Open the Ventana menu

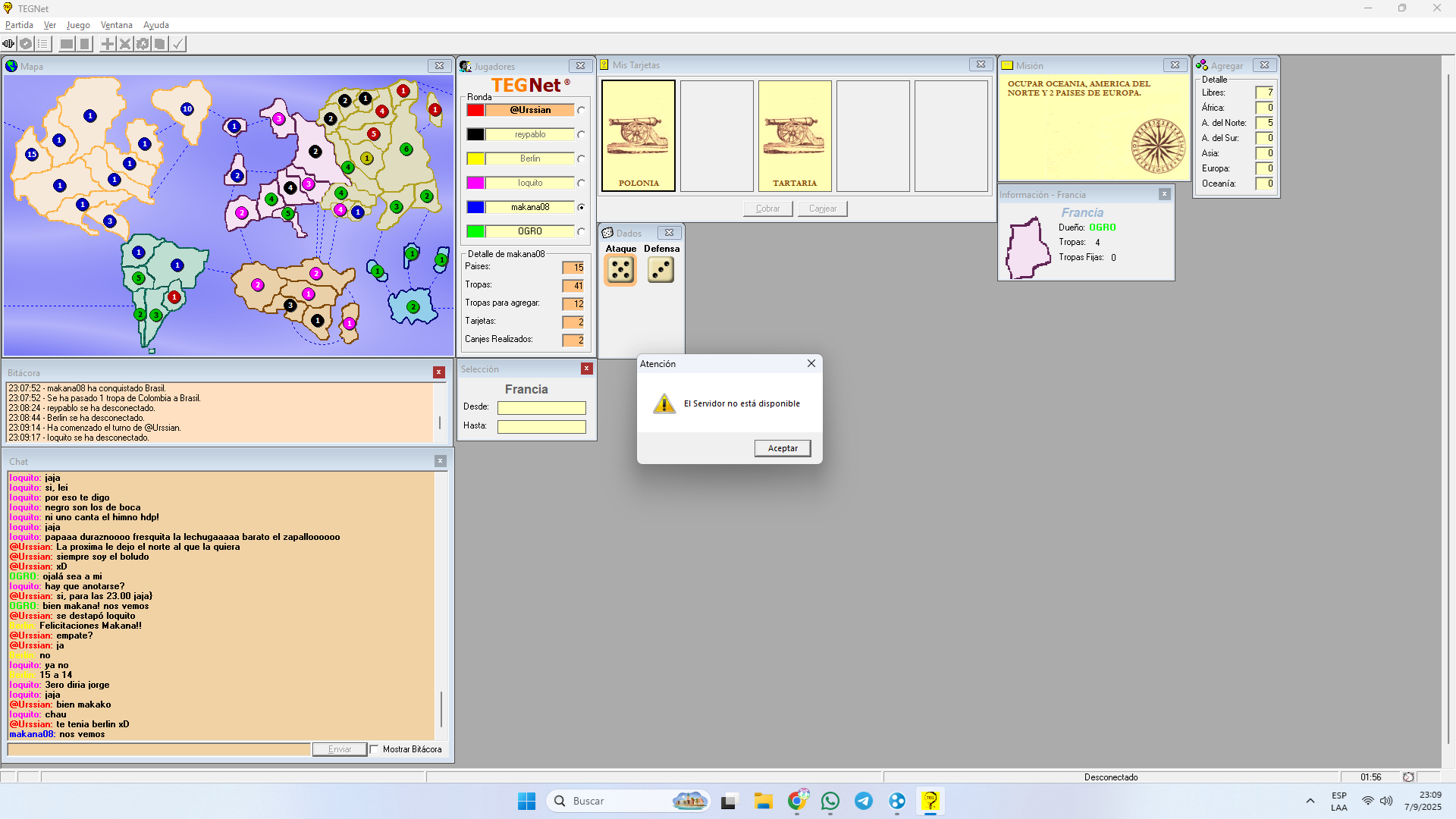pyautogui.click(x=117, y=25)
